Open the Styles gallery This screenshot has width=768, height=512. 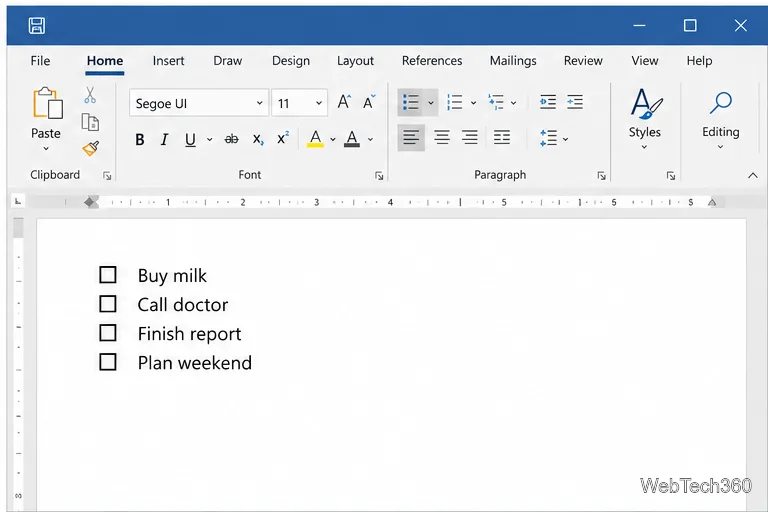(x=645, y=119)
